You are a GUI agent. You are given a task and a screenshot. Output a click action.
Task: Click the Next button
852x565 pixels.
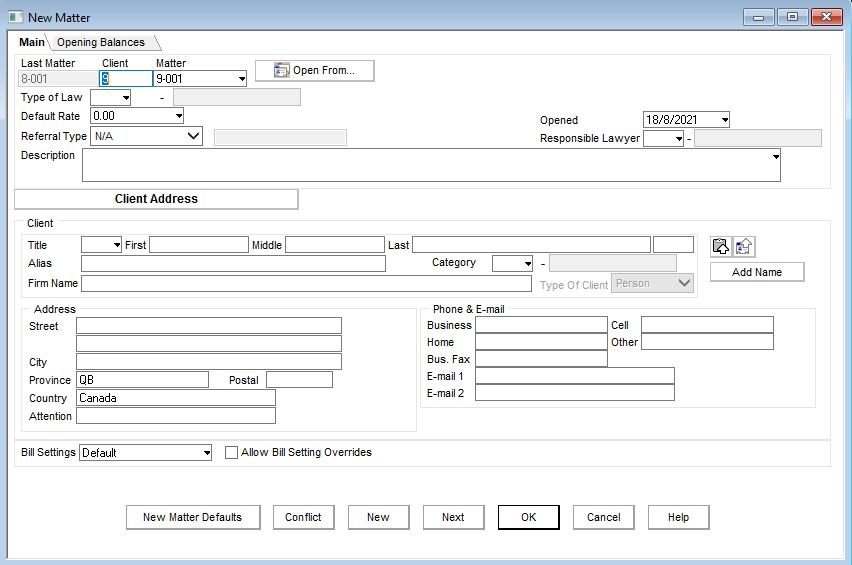453,517
